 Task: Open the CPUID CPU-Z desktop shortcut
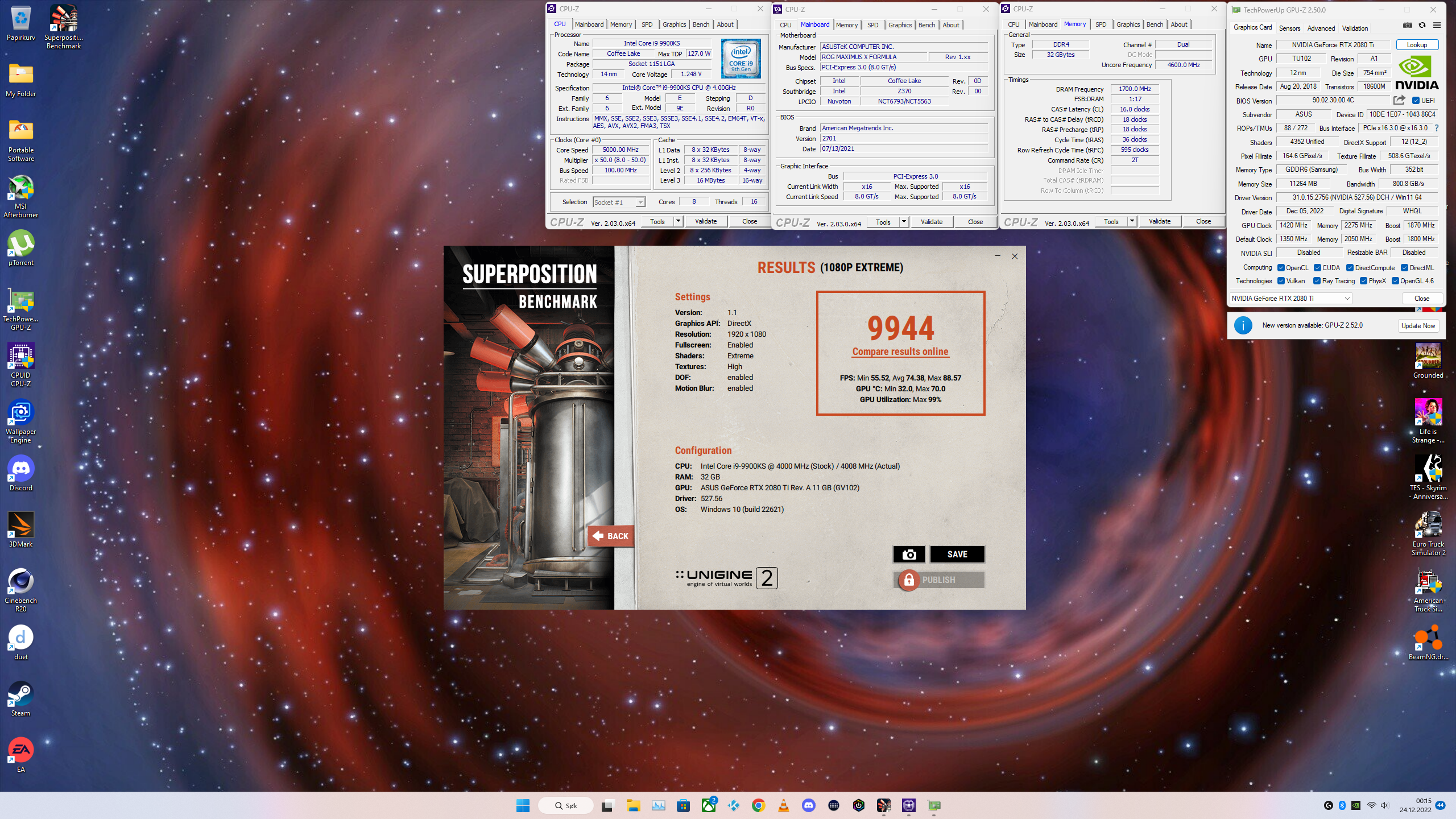pyautogui.click(x=21, y=365)
